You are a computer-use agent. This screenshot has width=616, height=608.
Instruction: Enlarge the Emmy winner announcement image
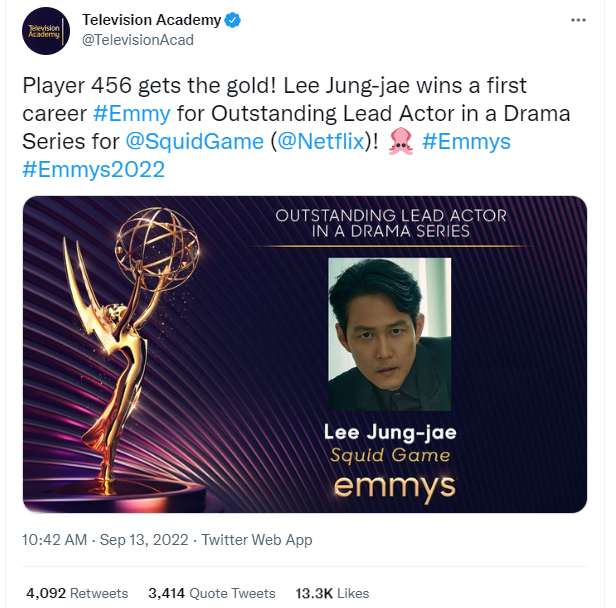pos(304,354)
